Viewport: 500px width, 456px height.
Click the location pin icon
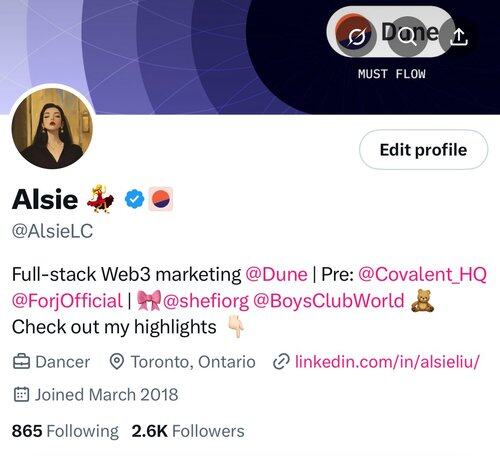click(x=117, y=362)
